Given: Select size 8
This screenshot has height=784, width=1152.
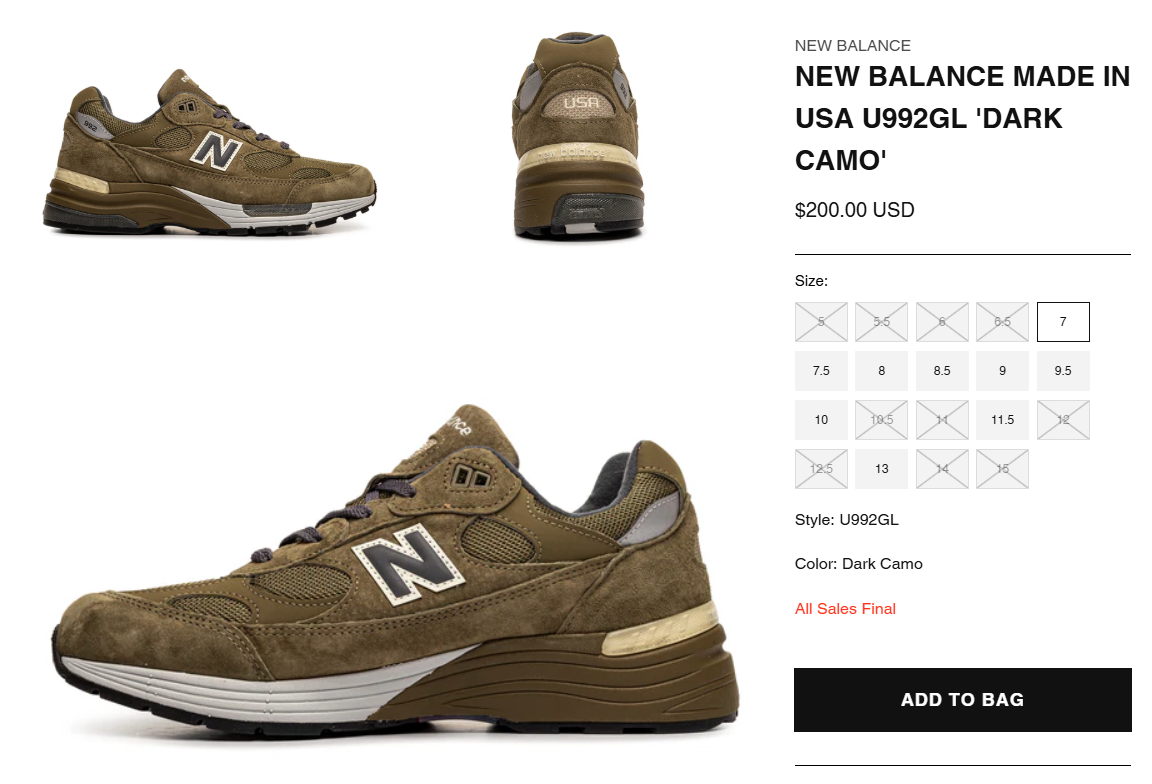Looking at the screenshot, I should pos(881,371).
